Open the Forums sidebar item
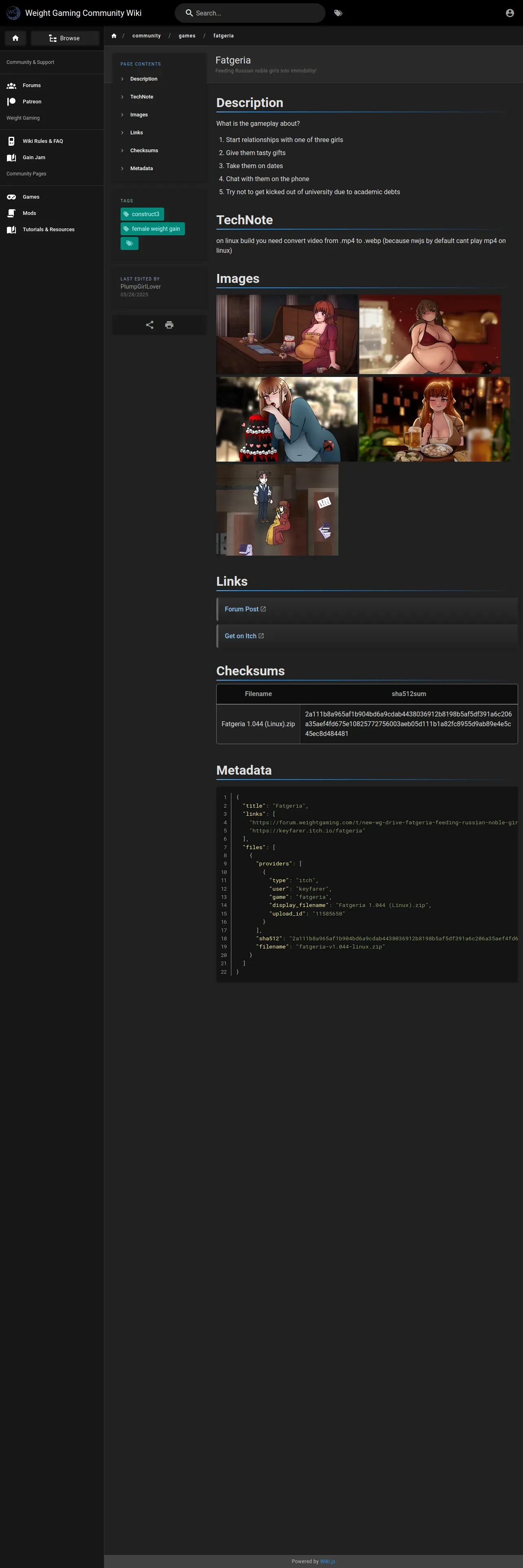 (32, 85)
